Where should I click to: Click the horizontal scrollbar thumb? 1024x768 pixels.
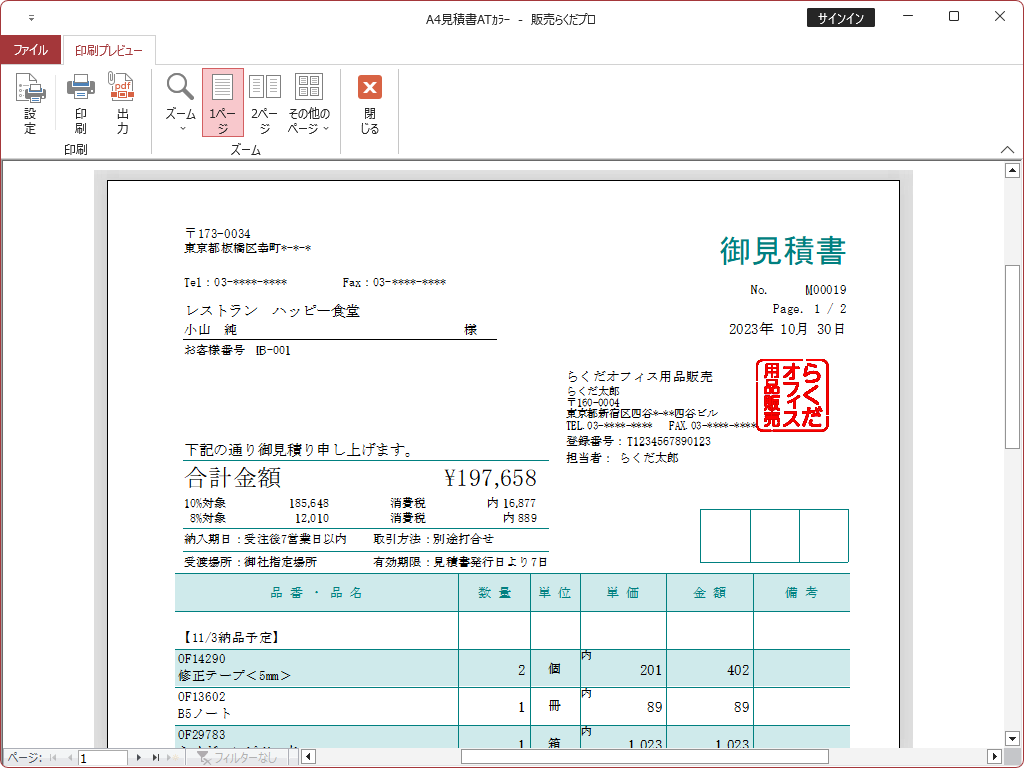pos(645,757)
